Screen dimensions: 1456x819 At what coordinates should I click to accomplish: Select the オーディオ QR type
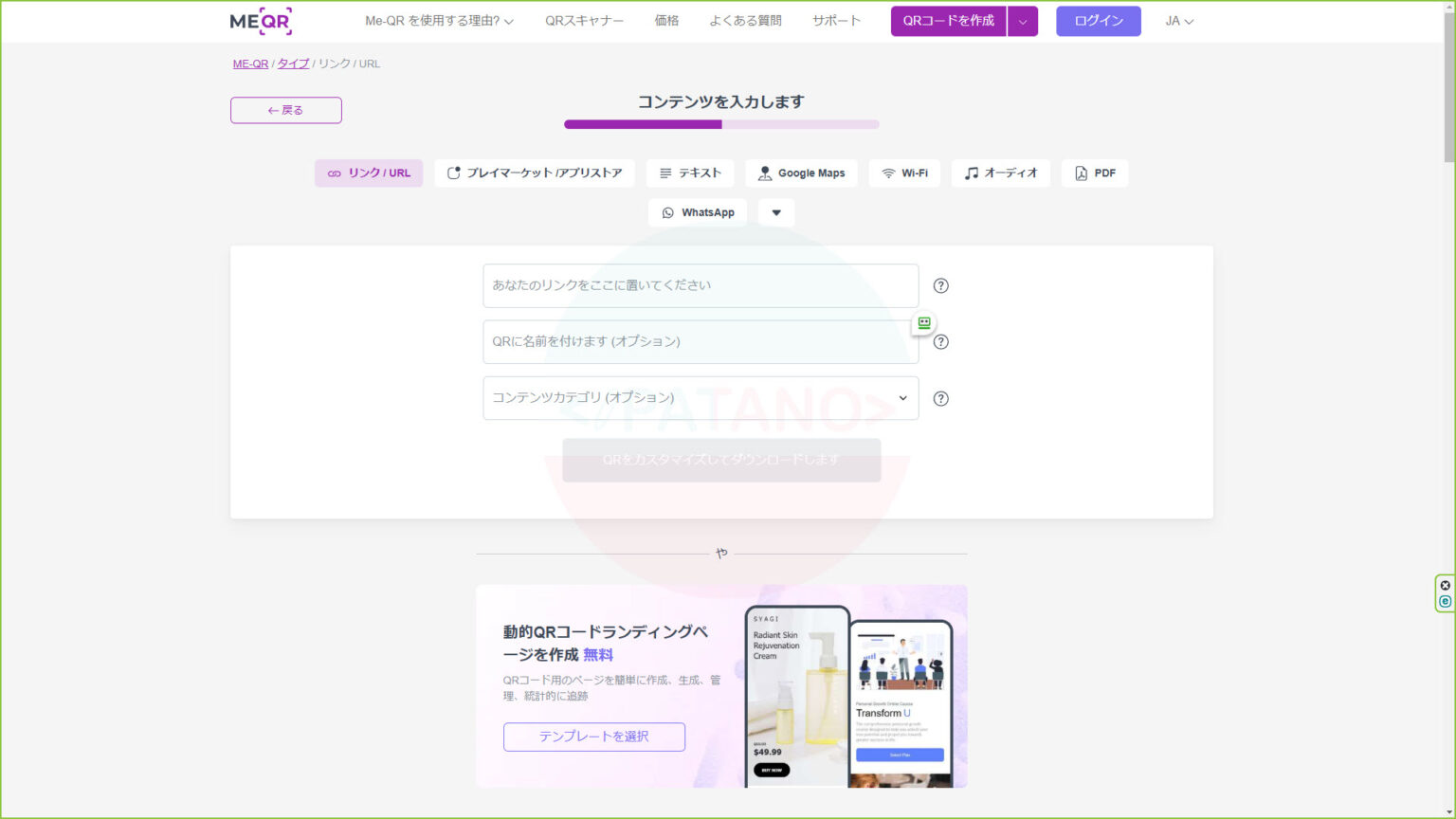(x=1001, y=173)
